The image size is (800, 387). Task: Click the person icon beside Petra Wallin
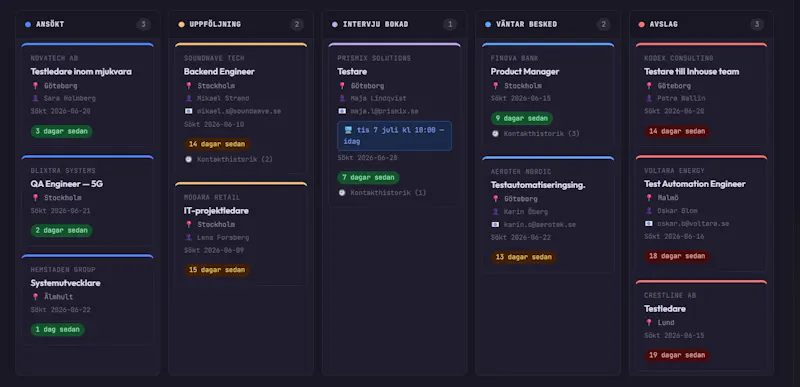[x=649, y=98]
